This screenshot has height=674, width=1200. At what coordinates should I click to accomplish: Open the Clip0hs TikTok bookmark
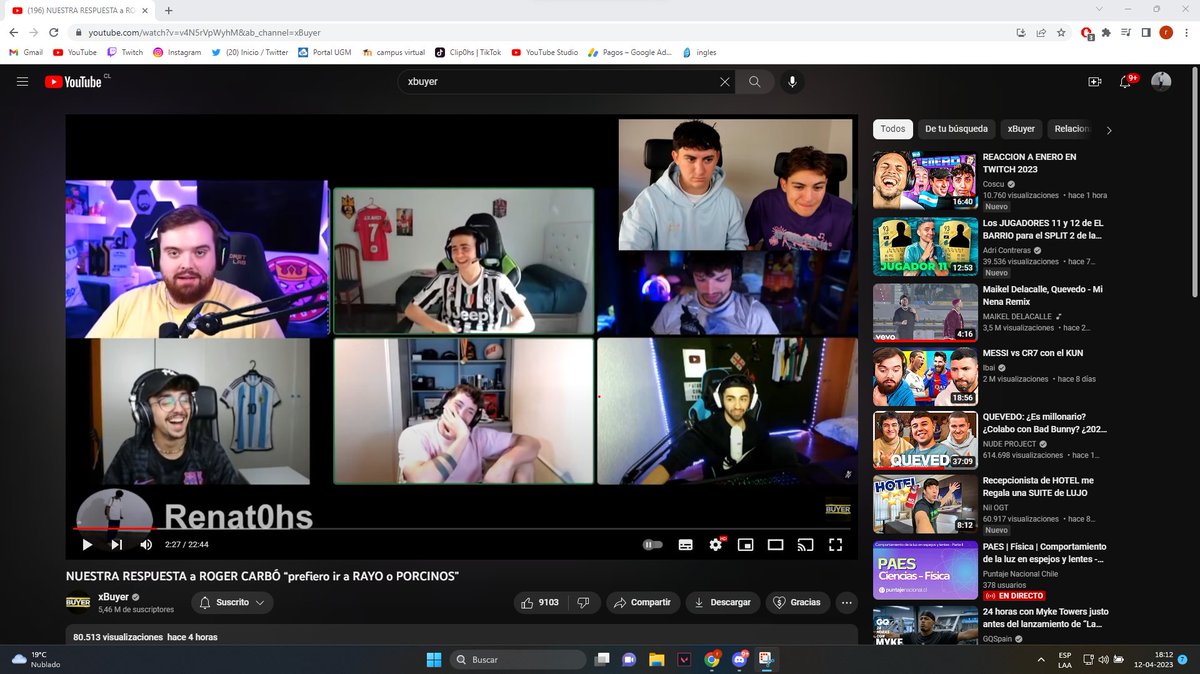tap(468, 52)
